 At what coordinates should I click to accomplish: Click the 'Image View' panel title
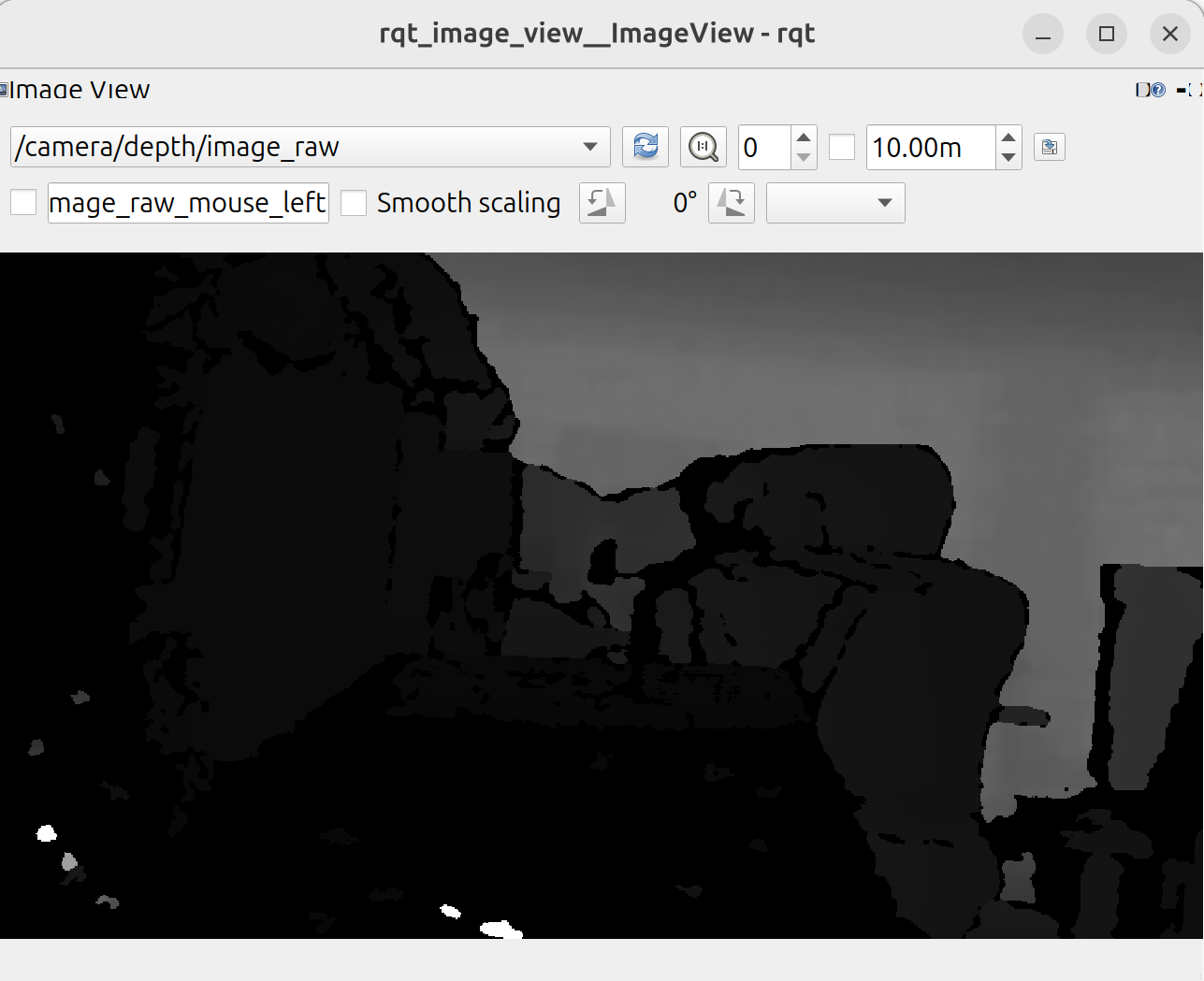pos(80,90)
